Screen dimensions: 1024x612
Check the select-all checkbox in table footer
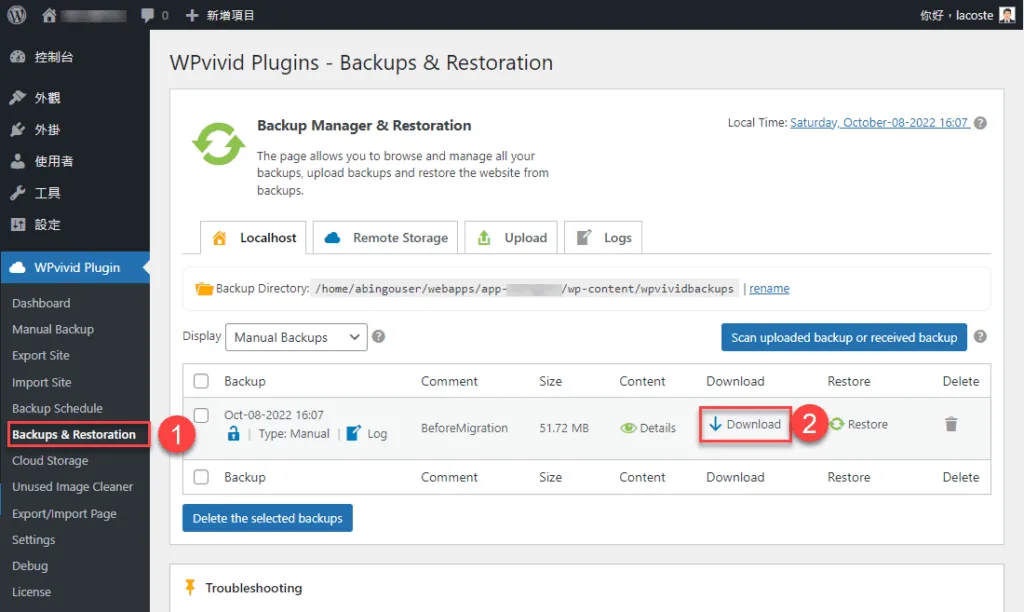pos(201,477)
